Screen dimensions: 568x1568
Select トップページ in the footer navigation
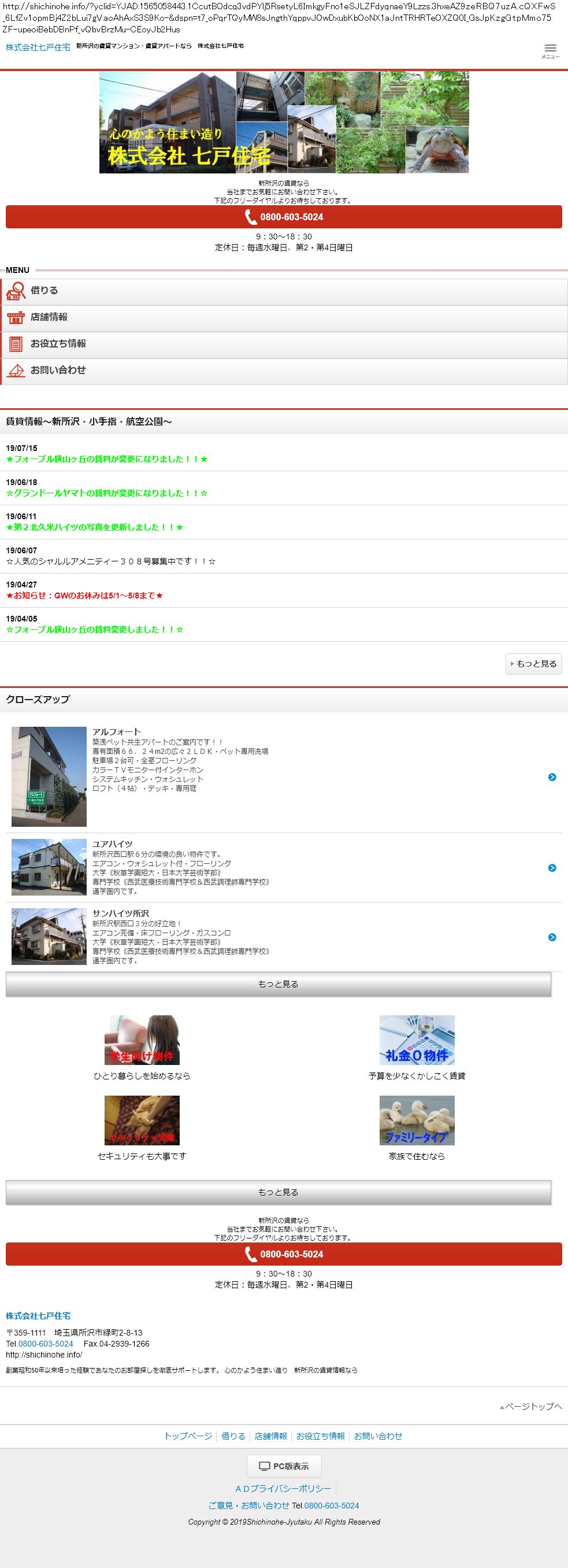188,1436
